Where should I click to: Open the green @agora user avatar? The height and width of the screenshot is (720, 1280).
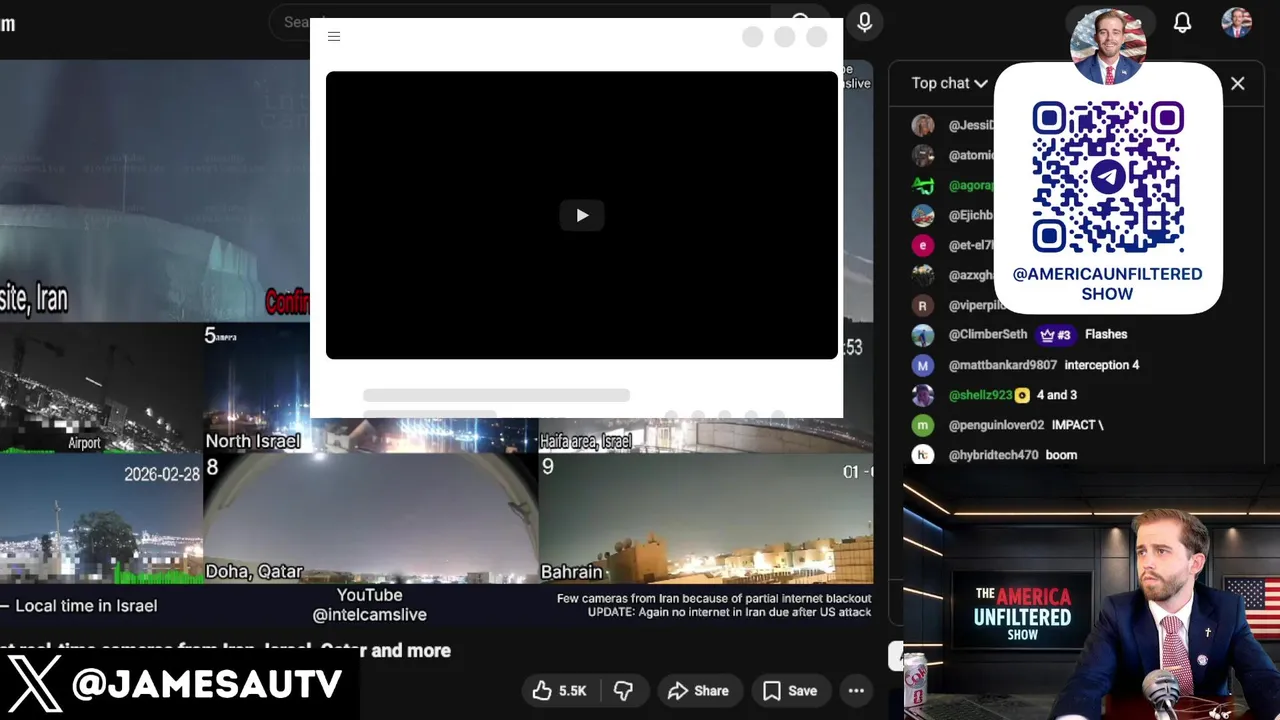pyautogui.click(x=923, y=185)
